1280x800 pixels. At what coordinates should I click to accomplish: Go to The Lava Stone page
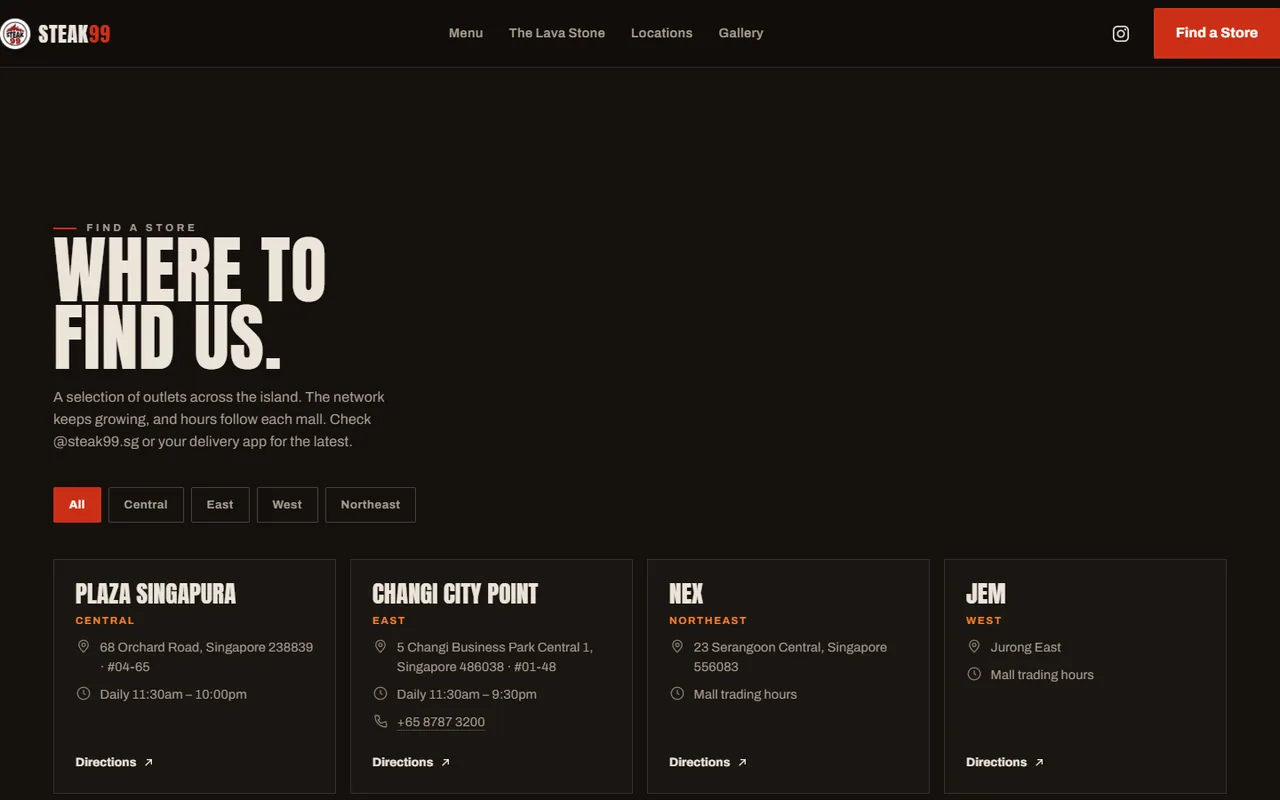click(x=557, y=33)
